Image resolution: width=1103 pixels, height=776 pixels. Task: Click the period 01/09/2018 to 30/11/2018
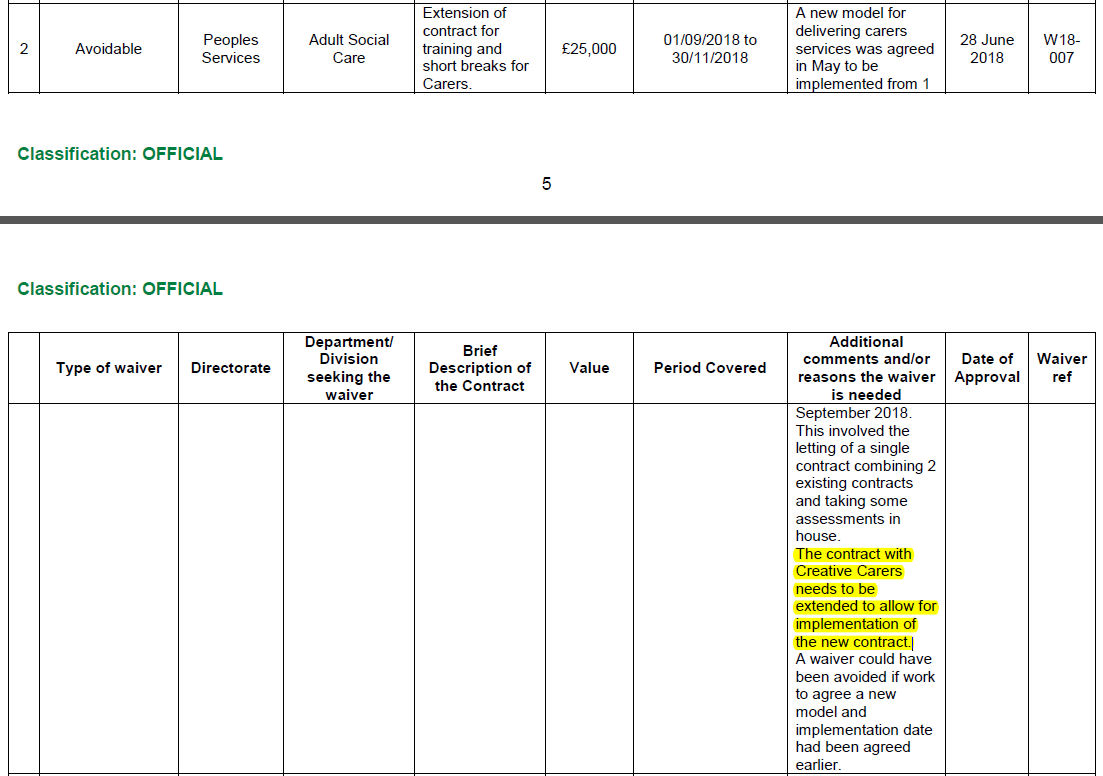point(710,49)
